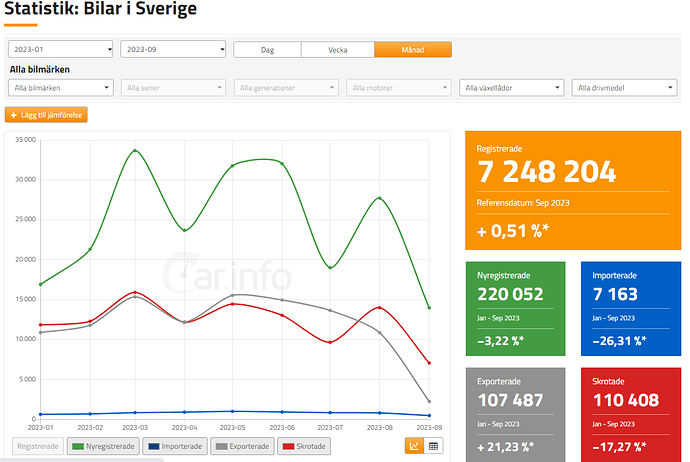Switch to table view icon
This screenshot has height=462, width=690.
(x=433, y=446)
